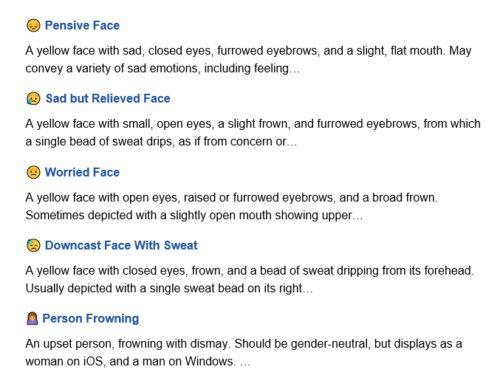The image size is (500, 375).
Task: Click the Sad but Relieved Face description text
Action: 253,133
